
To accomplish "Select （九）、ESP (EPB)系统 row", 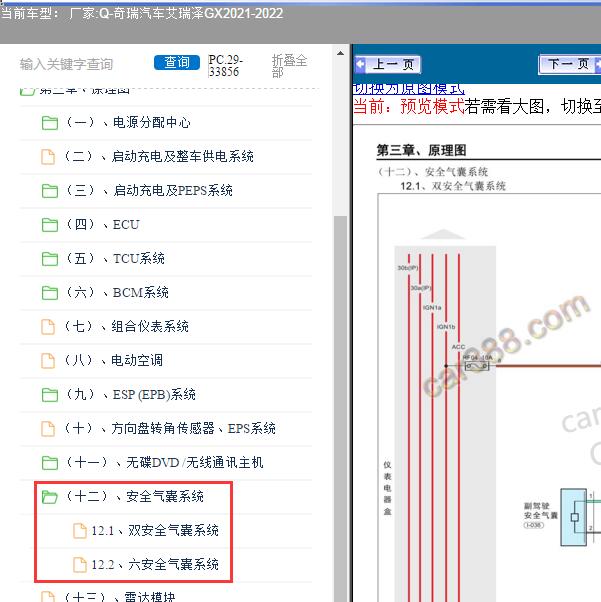I will click(x=165, y=395).
